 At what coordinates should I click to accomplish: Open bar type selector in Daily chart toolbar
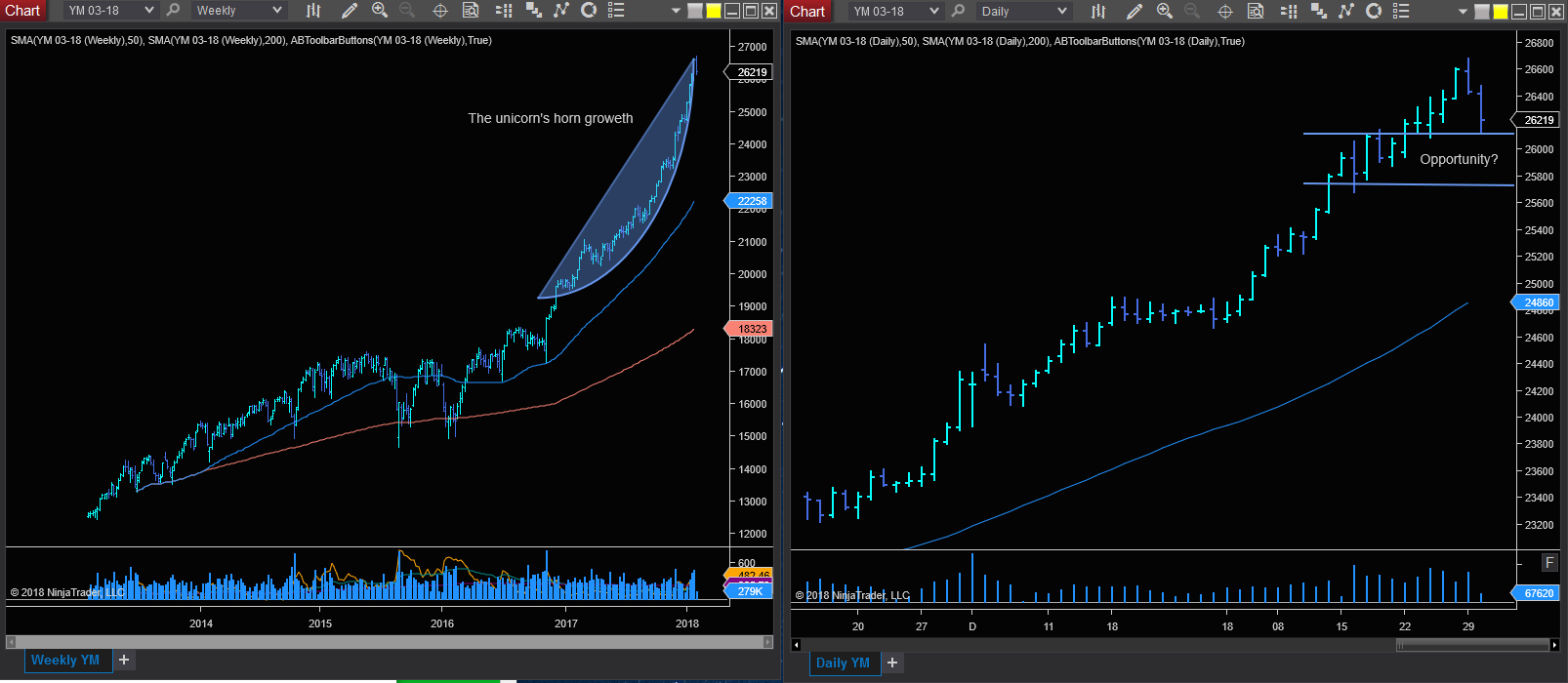point(1098,11)
